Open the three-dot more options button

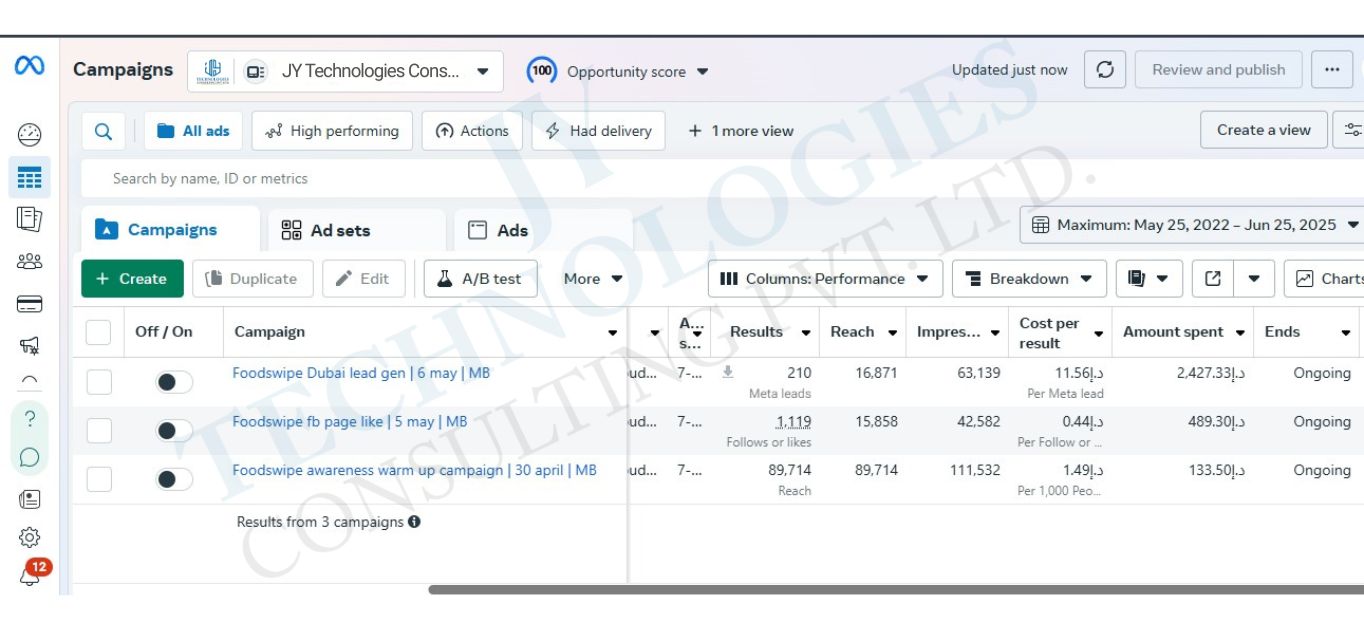click(x=1331, y=70)
